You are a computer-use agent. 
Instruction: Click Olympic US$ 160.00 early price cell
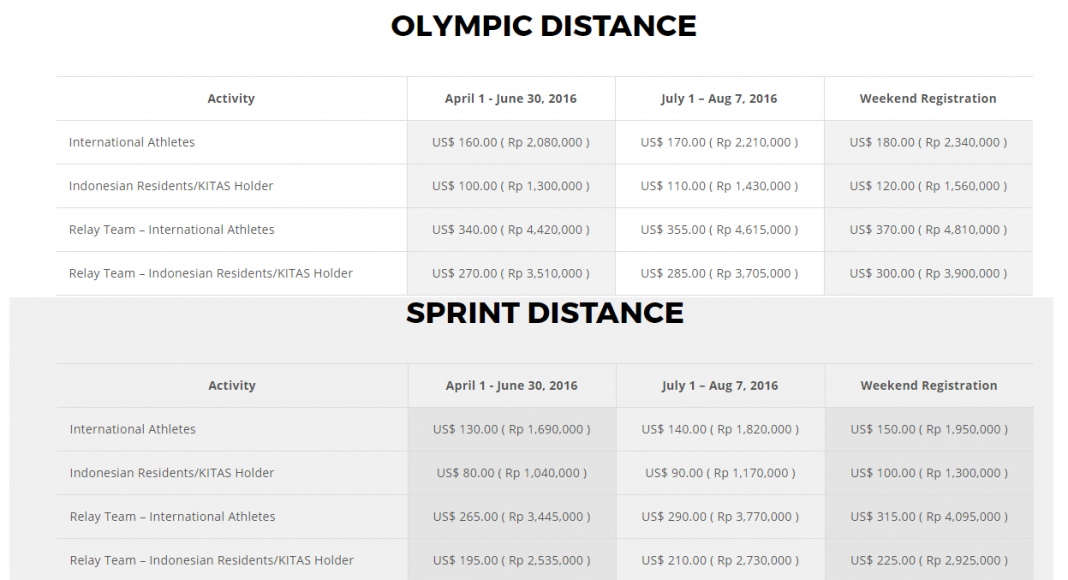click(511, 142)
